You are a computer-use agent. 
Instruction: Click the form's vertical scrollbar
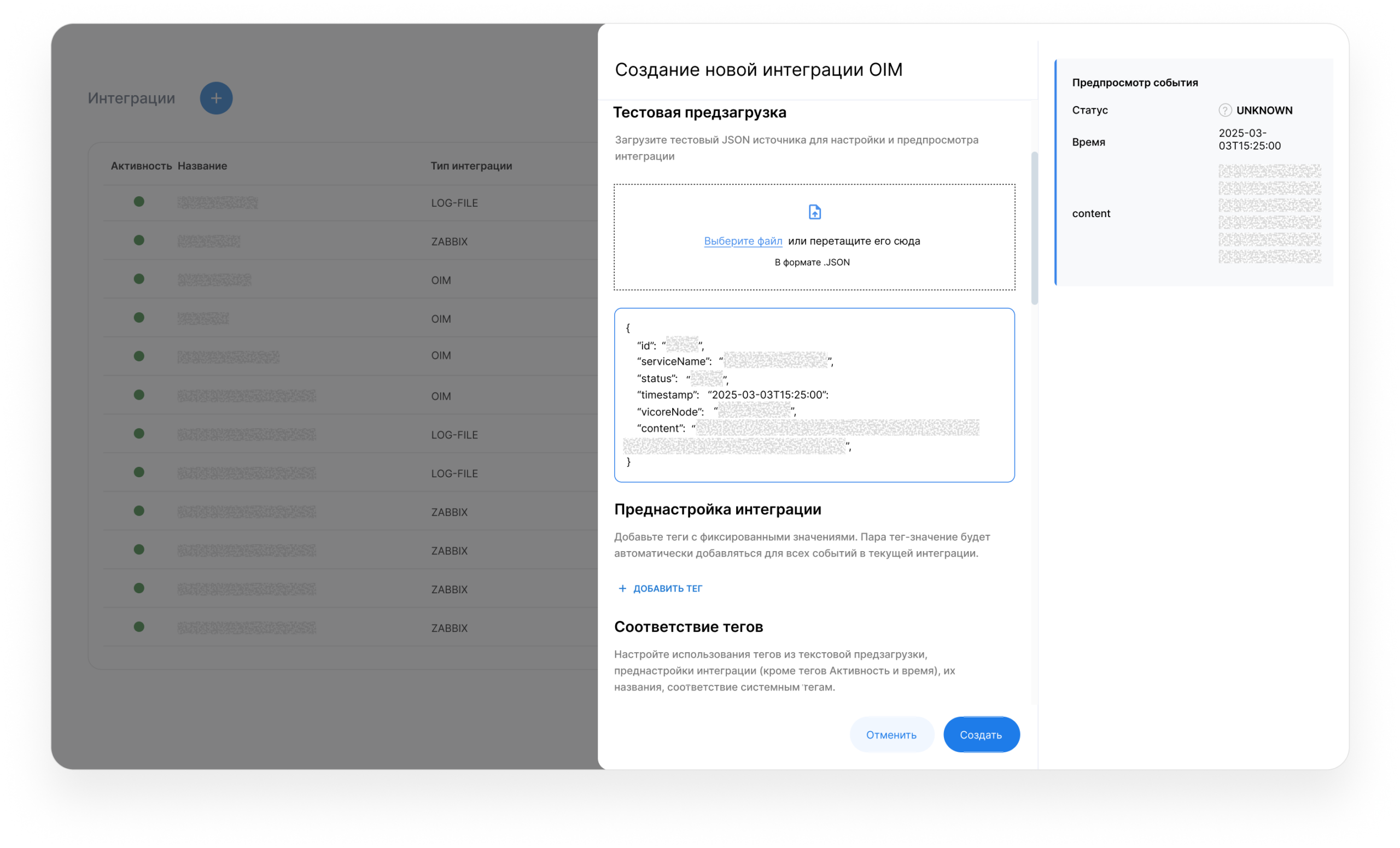1034,229
